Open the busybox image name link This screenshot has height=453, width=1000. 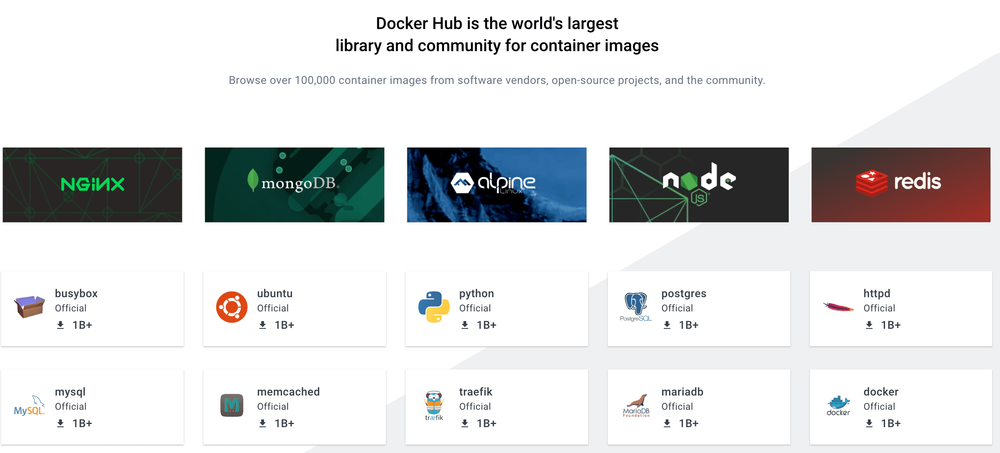(76, 294)
